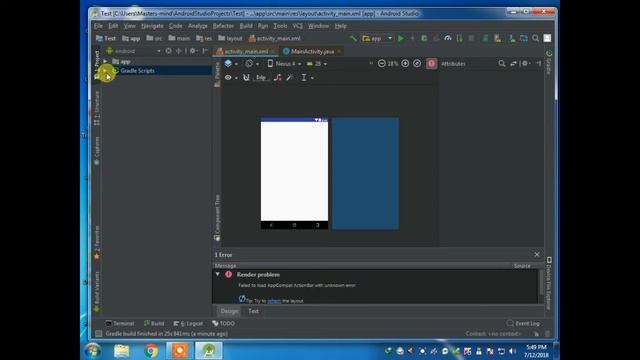Select the Gradle Scripts tree item
The width and height of the screenshot is (640, 360).
pos(137,71)
